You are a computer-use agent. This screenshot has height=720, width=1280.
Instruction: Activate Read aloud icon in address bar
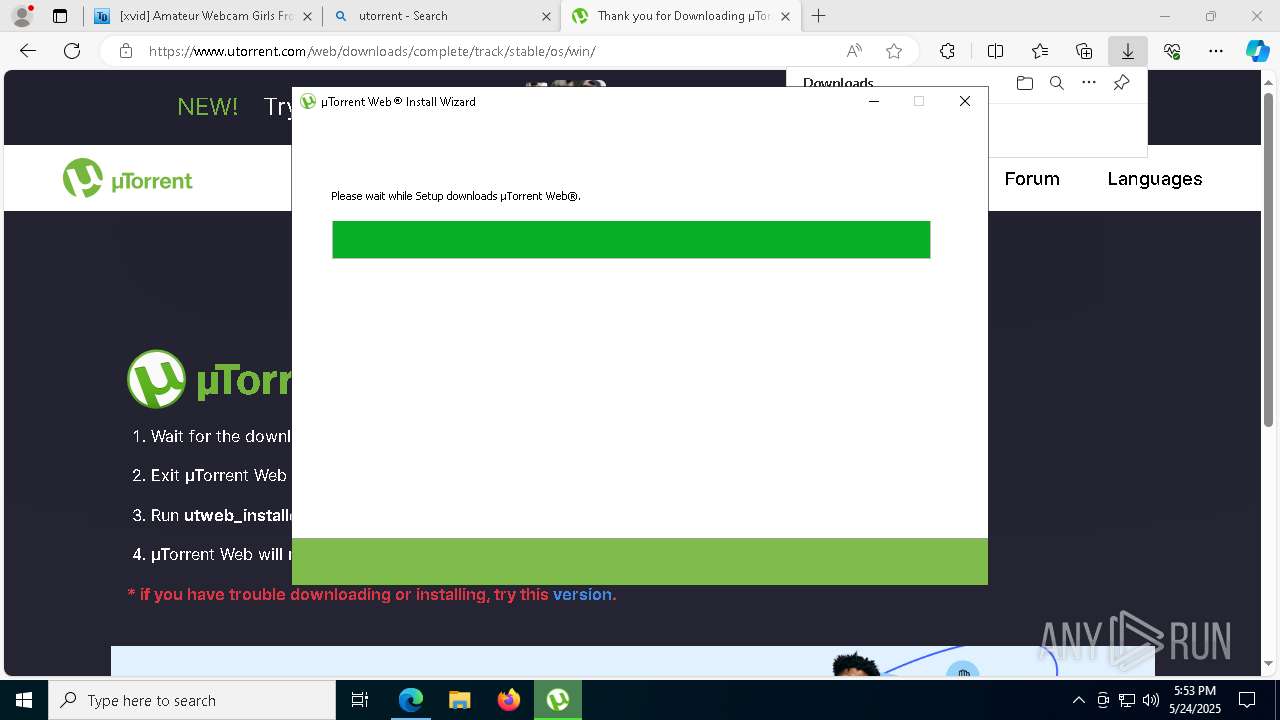point(854,51)
